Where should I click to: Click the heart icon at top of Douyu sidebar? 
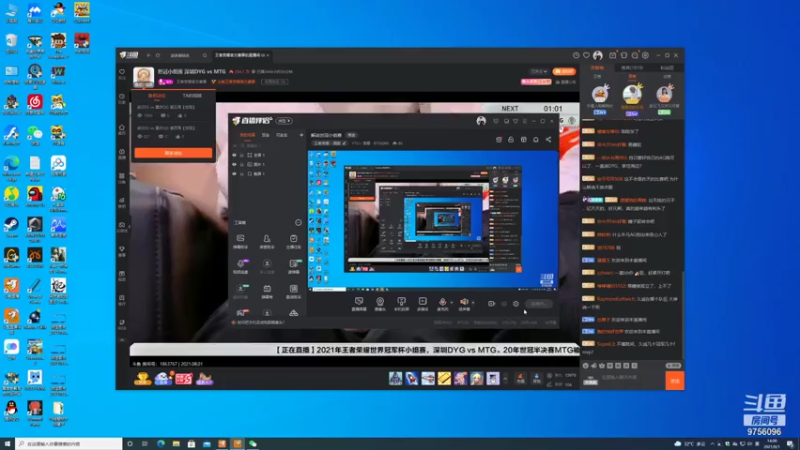pos(122,72)
